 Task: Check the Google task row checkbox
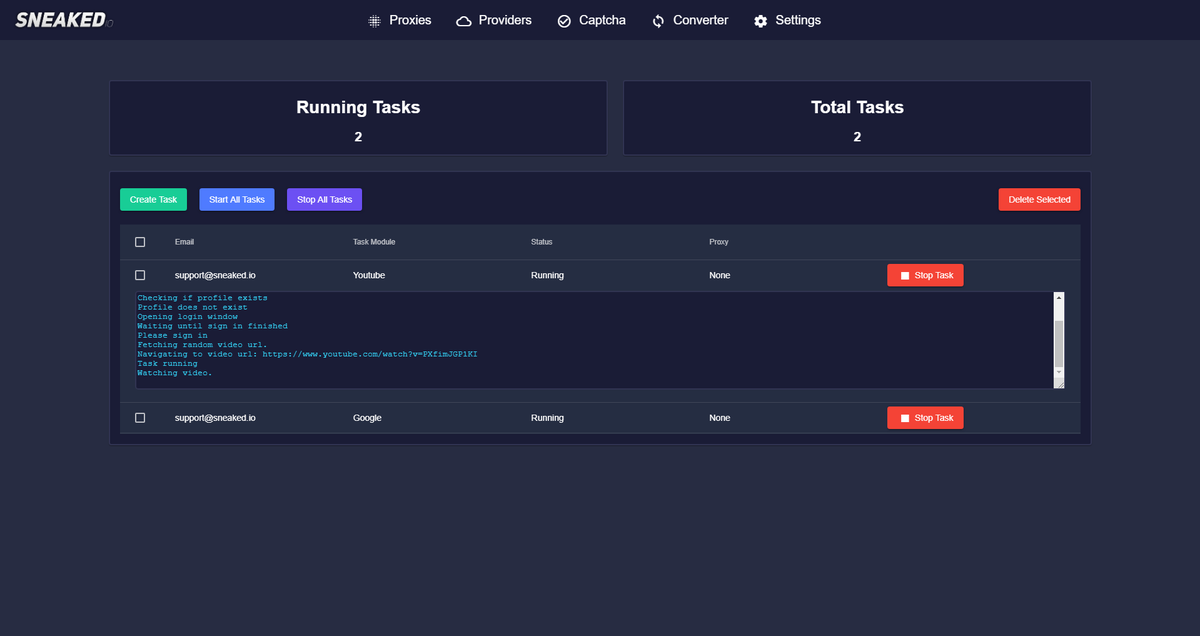(140, 418)
